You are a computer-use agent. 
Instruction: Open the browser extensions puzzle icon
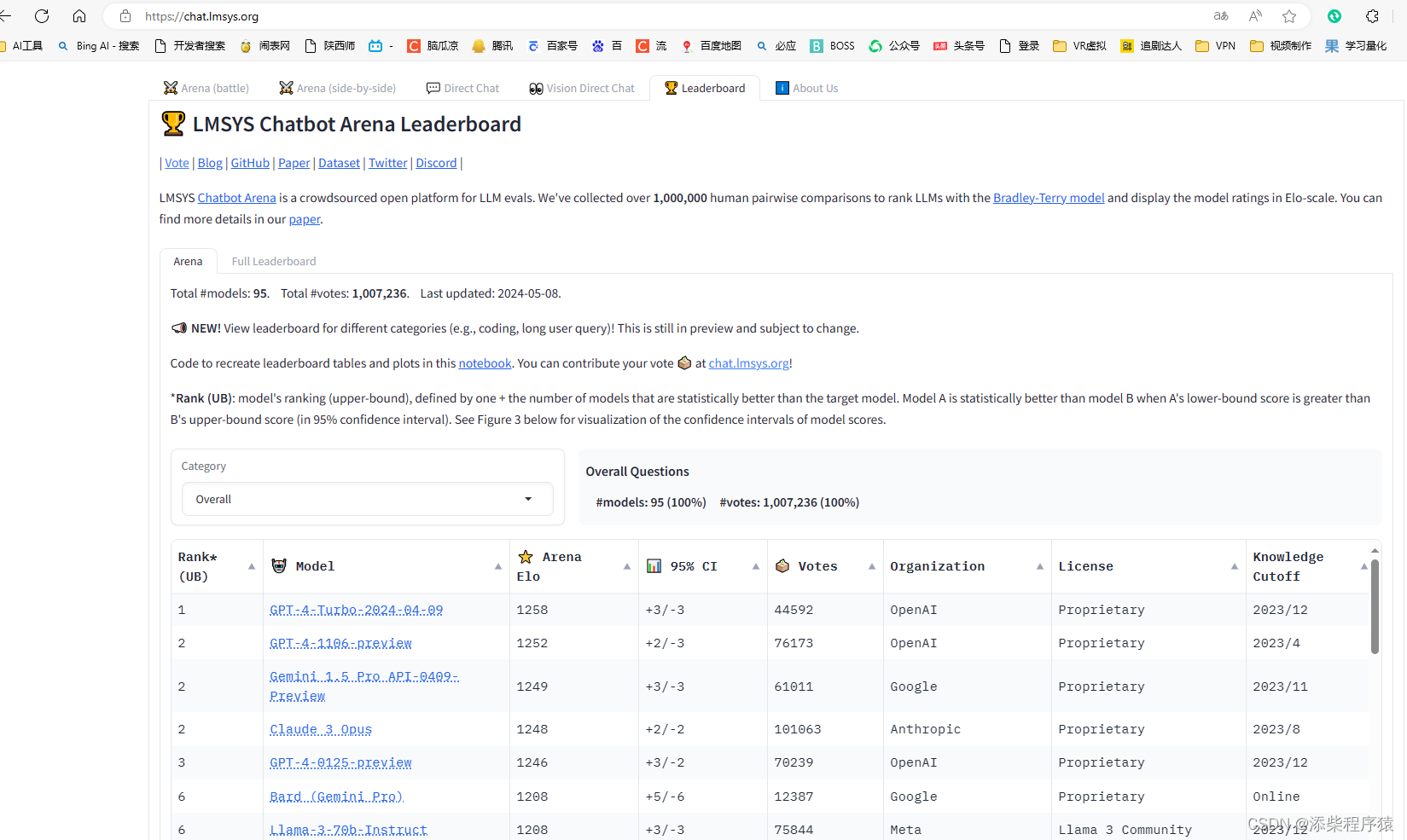tap(1372, 16)
